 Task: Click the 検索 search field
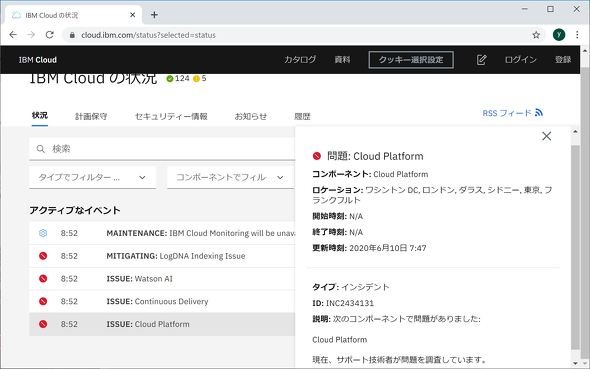tap(162, 149)
